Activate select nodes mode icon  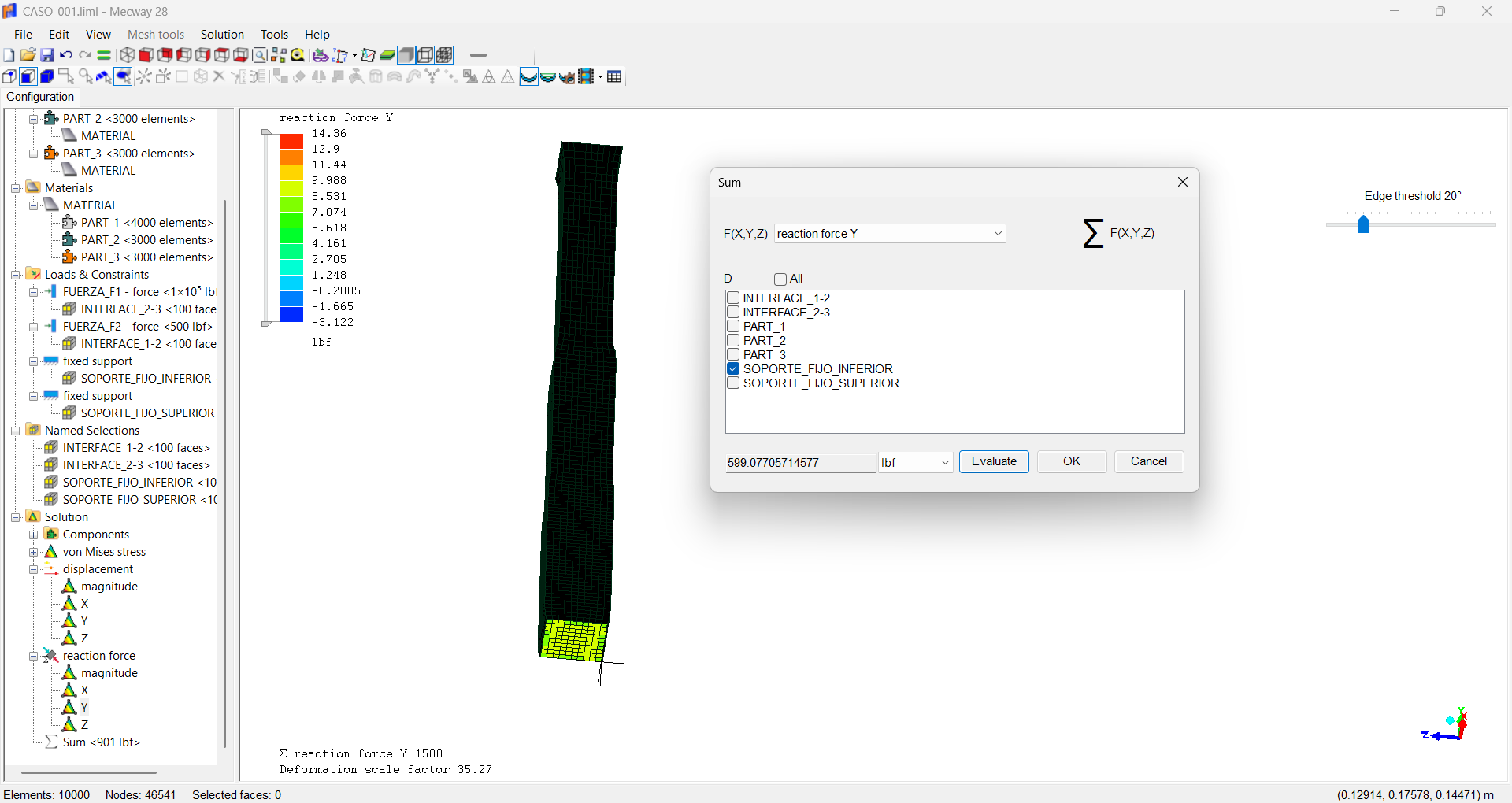point(9,76)
